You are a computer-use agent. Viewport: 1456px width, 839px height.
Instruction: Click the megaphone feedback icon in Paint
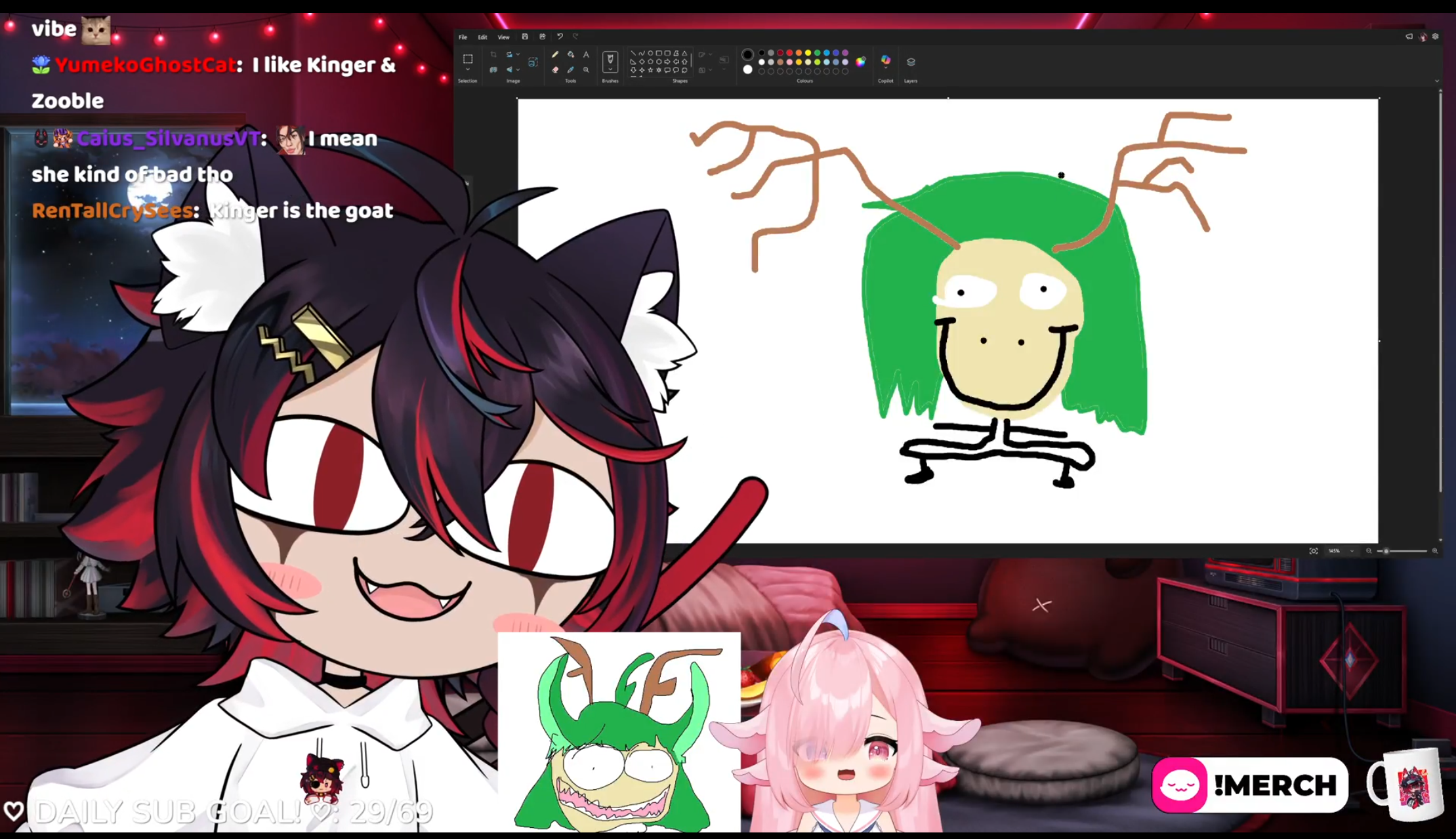pos(1409,37)
